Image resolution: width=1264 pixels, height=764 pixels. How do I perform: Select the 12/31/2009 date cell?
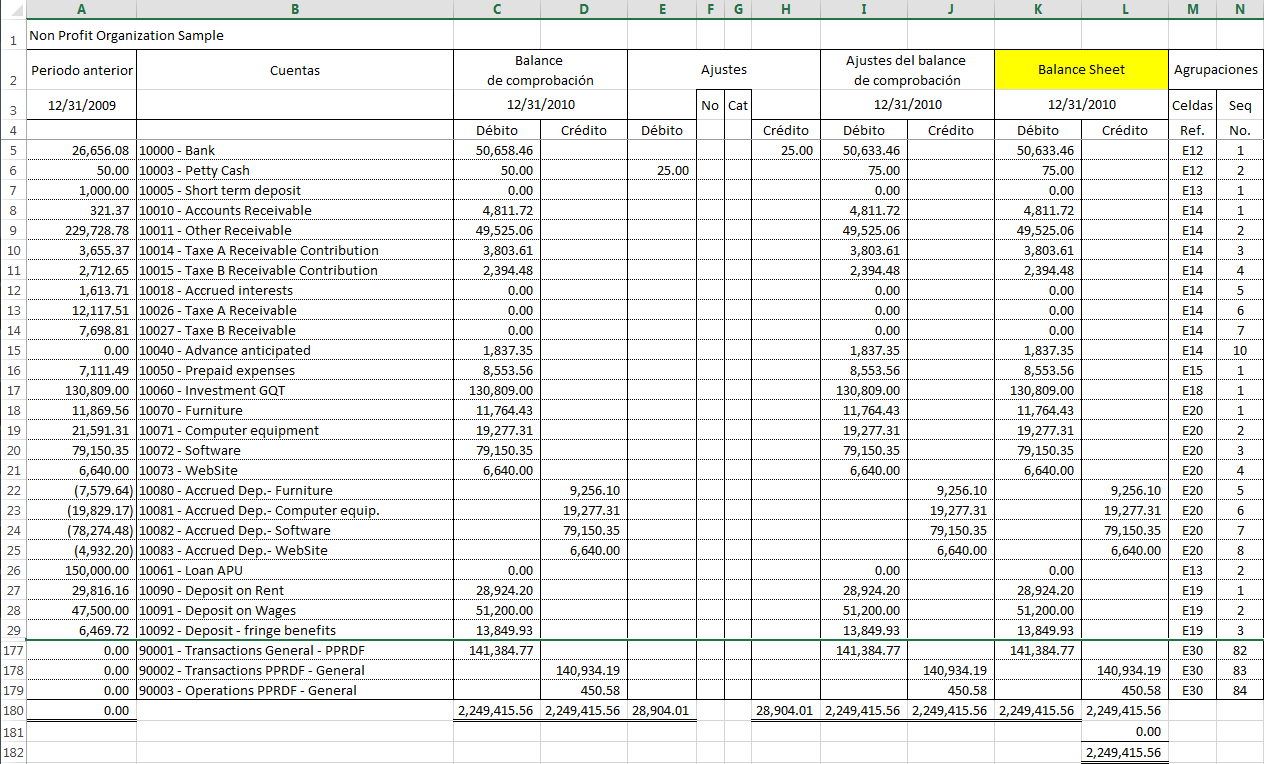coord(80,104)
